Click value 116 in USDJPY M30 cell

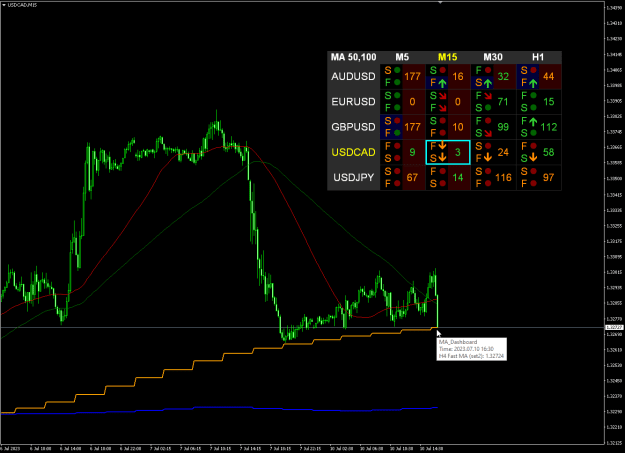[x=503, y=177]
